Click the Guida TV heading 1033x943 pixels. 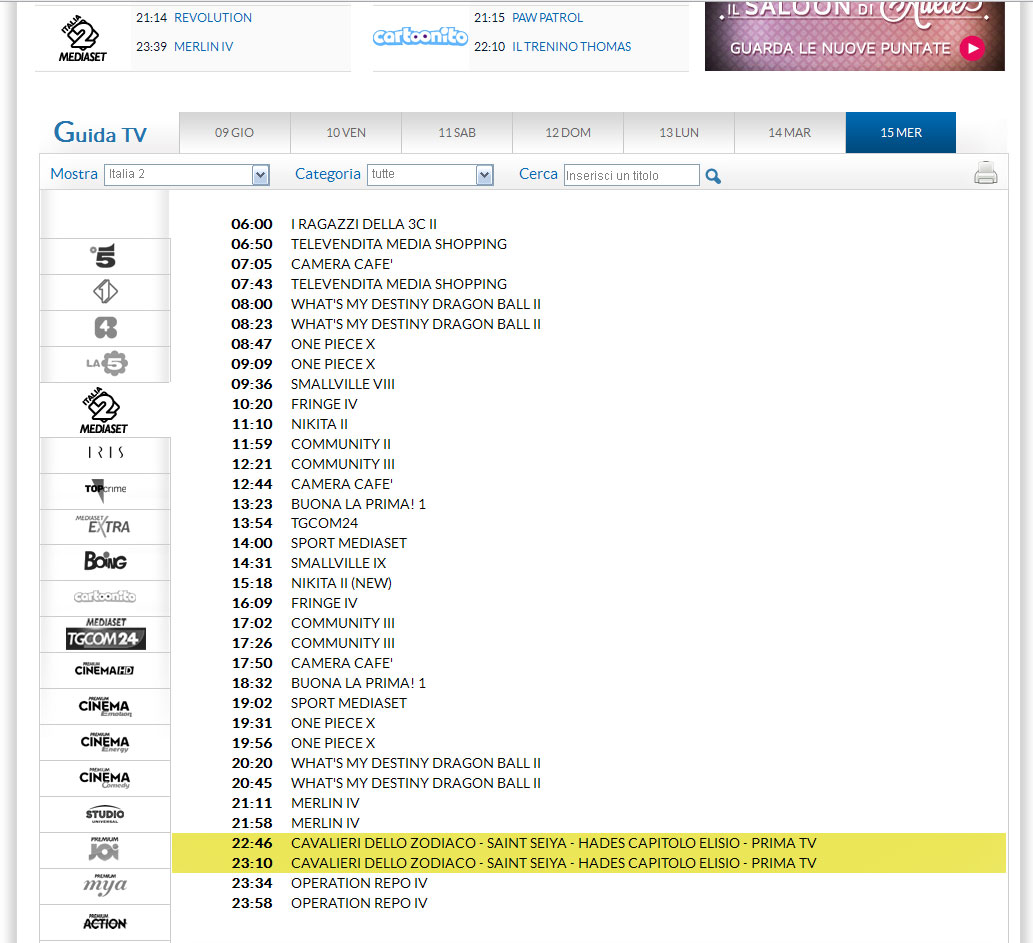100,133
